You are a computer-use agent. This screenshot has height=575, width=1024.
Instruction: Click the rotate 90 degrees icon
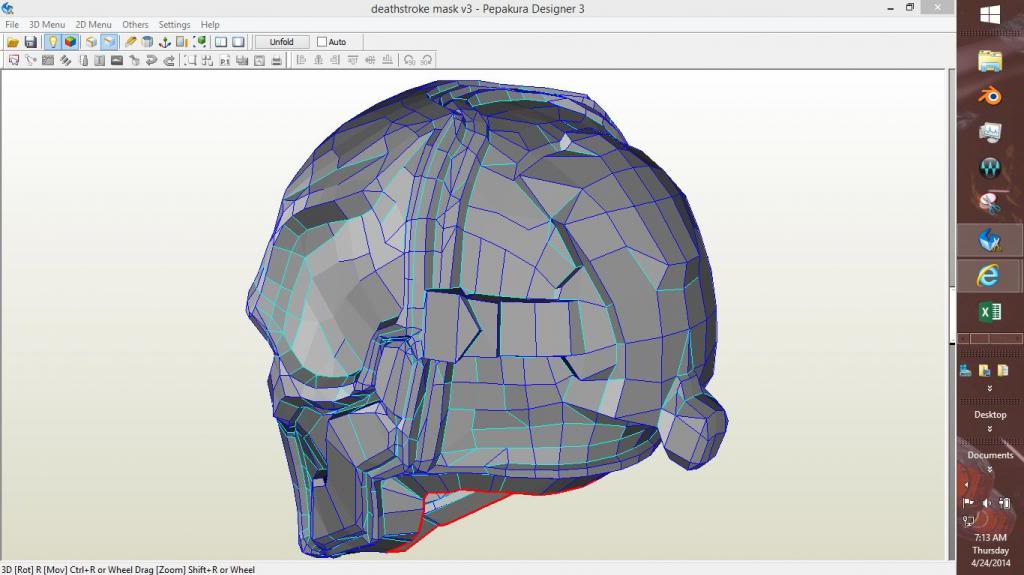tap(410, 60)
